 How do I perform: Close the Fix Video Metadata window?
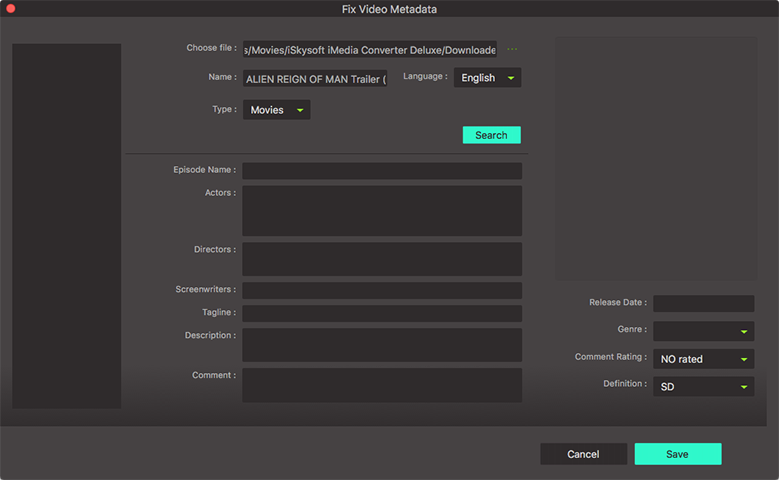point(11,9)
